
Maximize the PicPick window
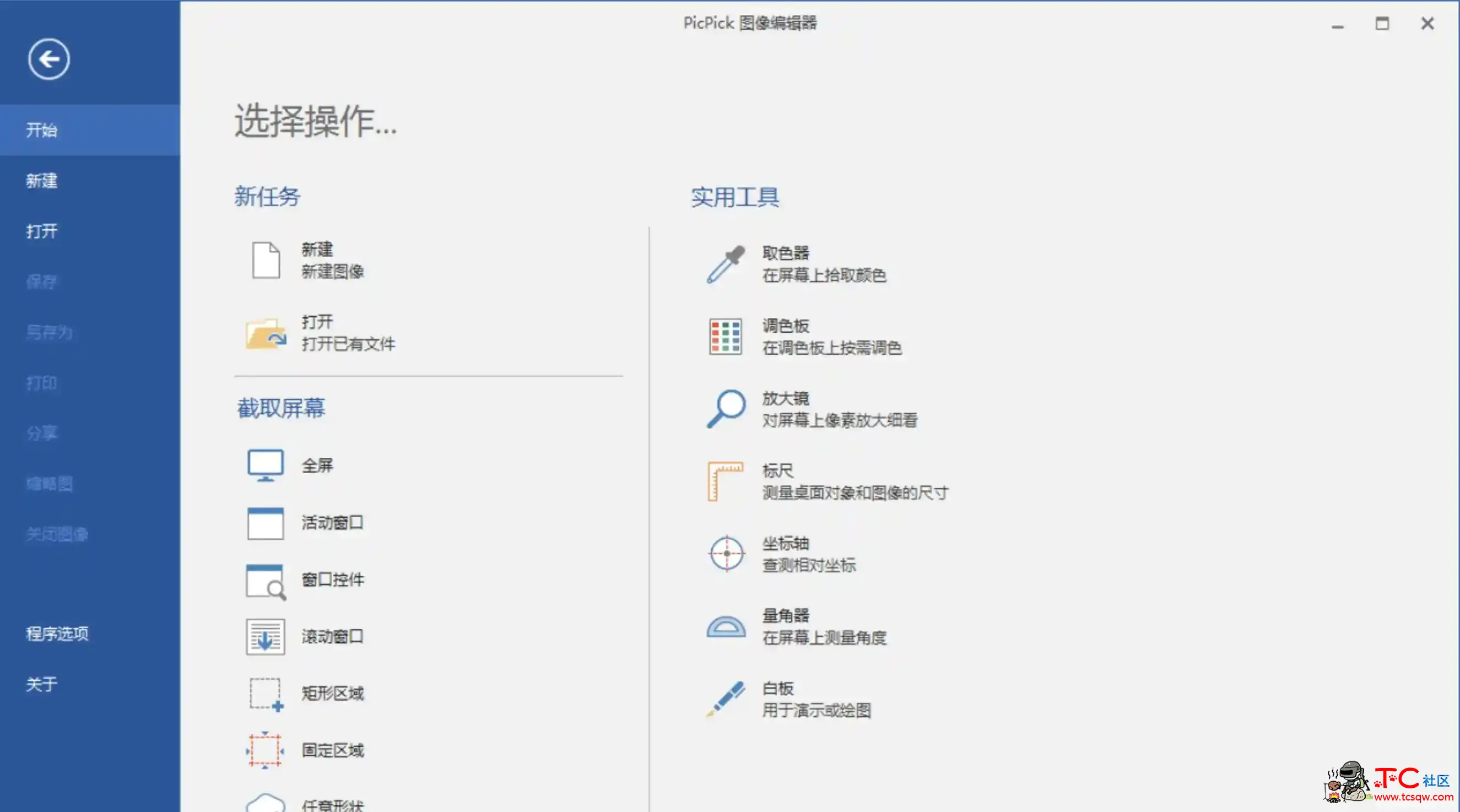[x=1382, y=24]
